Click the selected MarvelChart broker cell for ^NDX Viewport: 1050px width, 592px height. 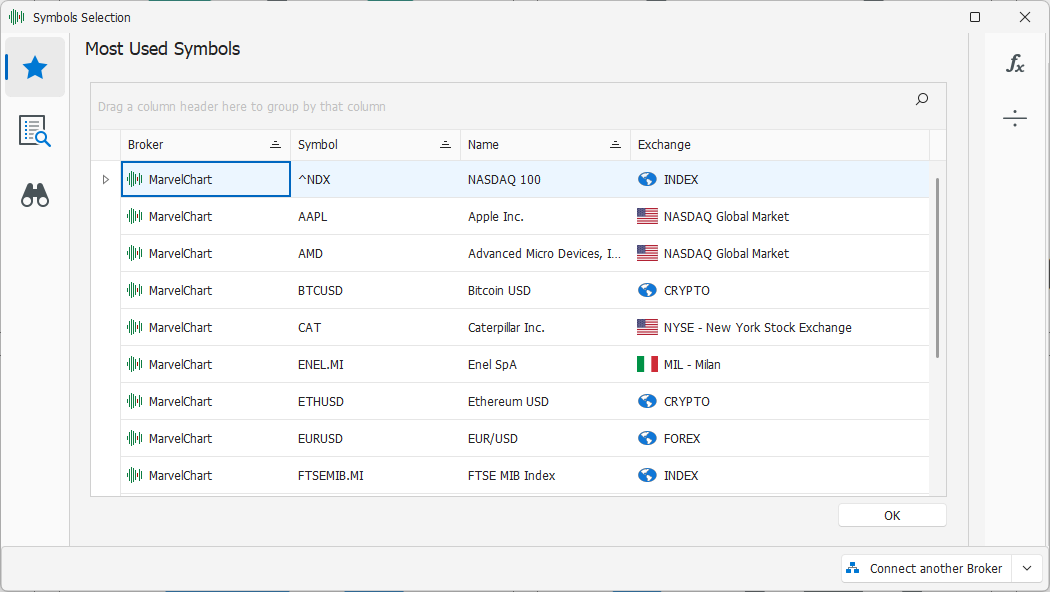pyautogui.click(x=206, y=179)
